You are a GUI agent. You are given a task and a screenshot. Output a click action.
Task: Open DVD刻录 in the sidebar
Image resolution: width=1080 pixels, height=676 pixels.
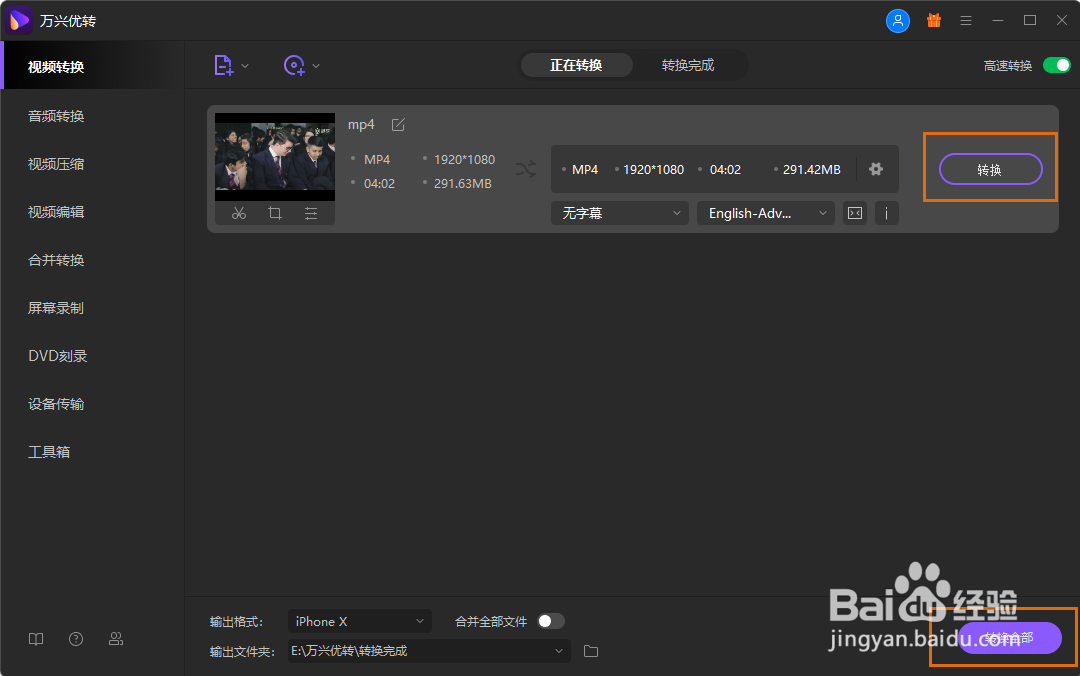point(58,356)
